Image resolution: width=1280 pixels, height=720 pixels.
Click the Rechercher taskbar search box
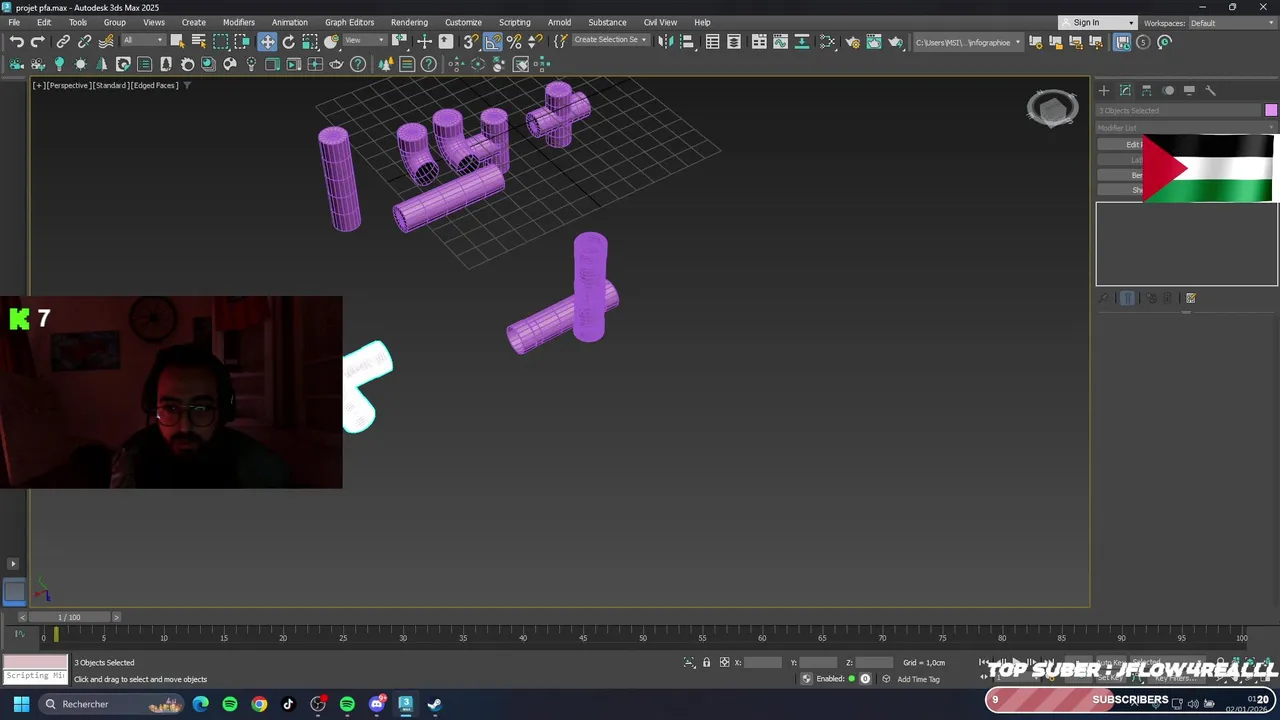coord(110,704)
